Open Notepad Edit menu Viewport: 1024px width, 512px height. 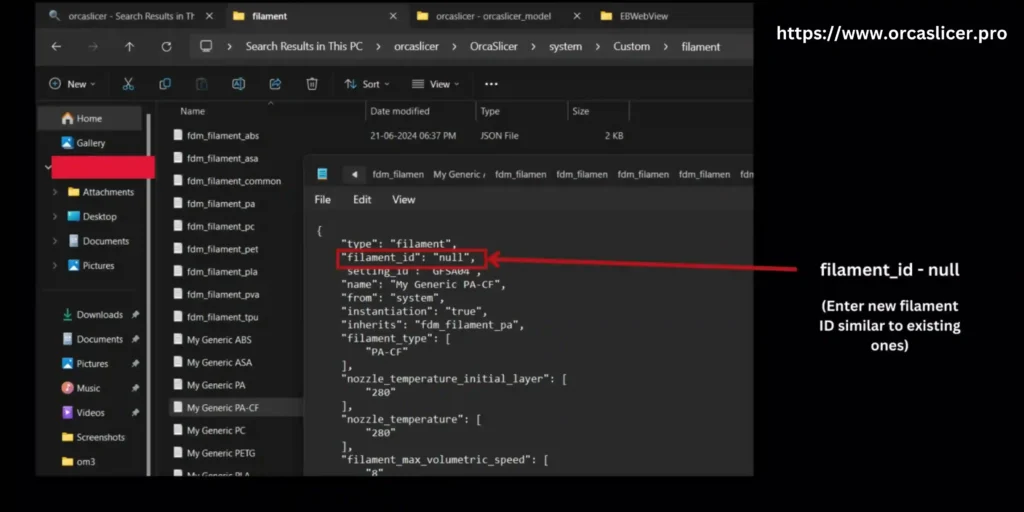click(x=362, y=199)
